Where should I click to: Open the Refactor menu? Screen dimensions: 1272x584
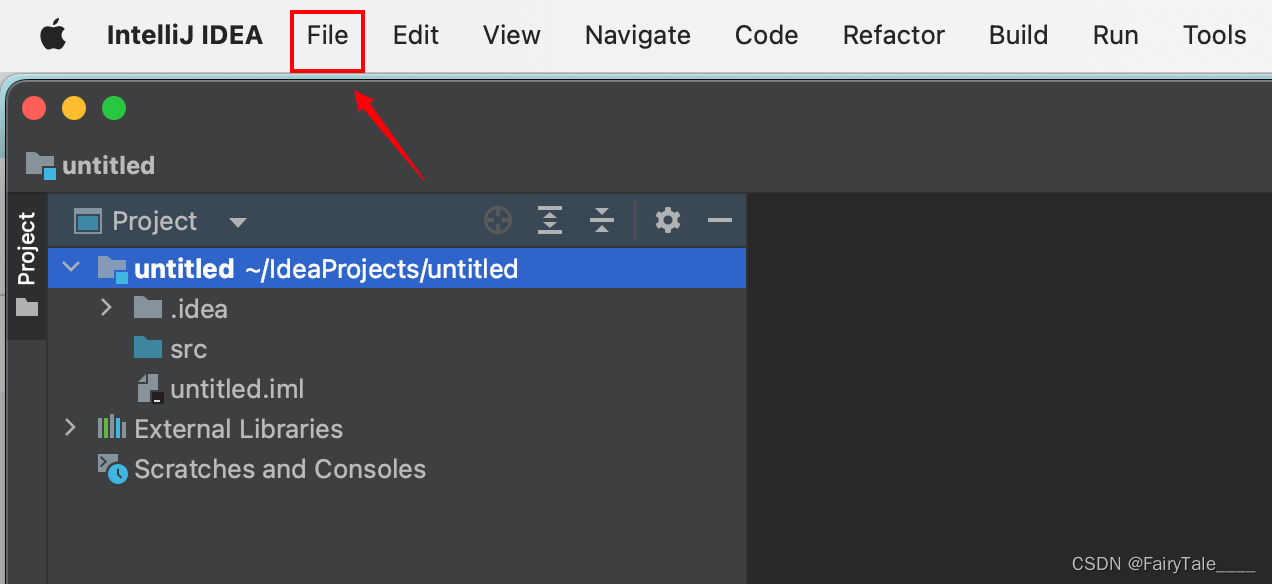coord(893,35)
